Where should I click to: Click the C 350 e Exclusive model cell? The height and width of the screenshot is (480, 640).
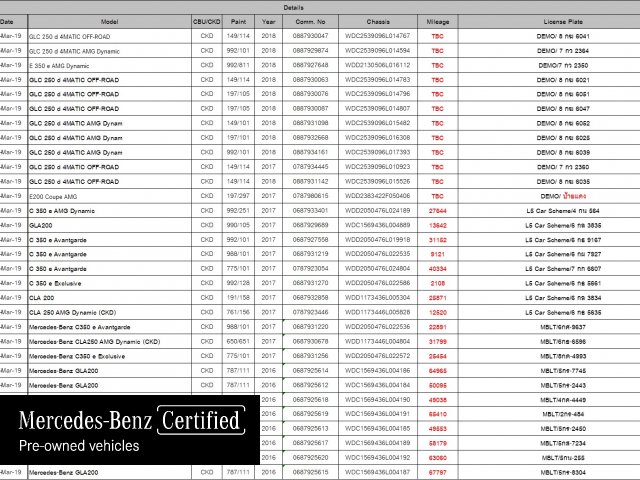(109, 283)
